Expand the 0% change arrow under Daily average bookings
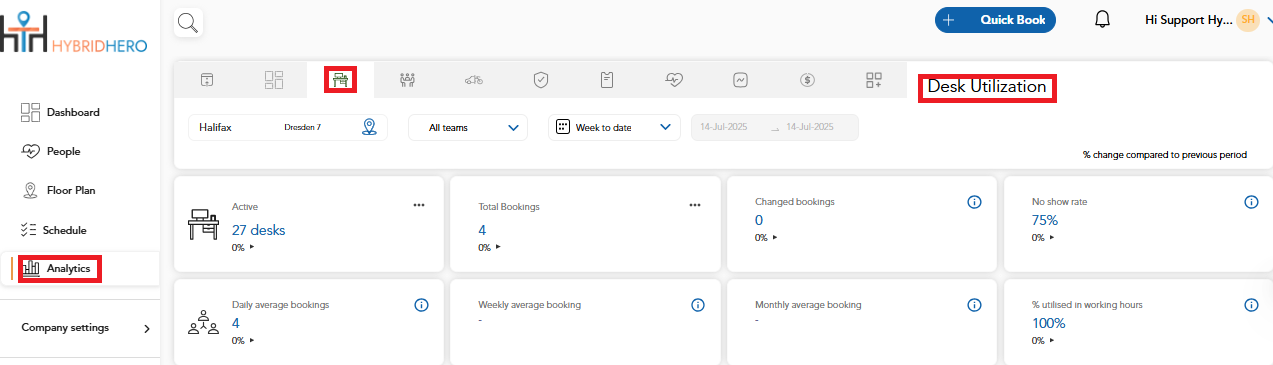This screenshot has height=365, width=1273. 251,341
